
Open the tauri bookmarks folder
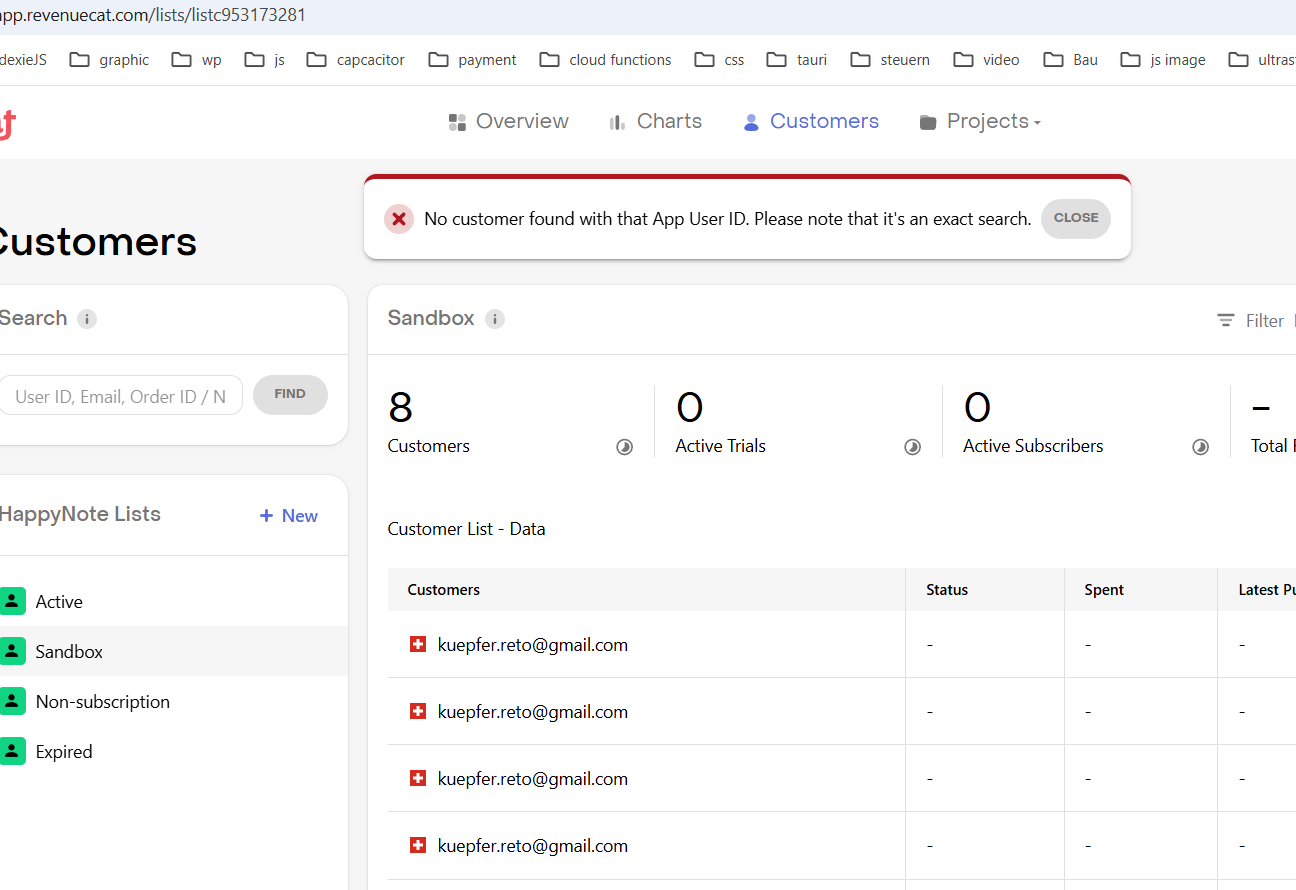click(x=798, y=60)
